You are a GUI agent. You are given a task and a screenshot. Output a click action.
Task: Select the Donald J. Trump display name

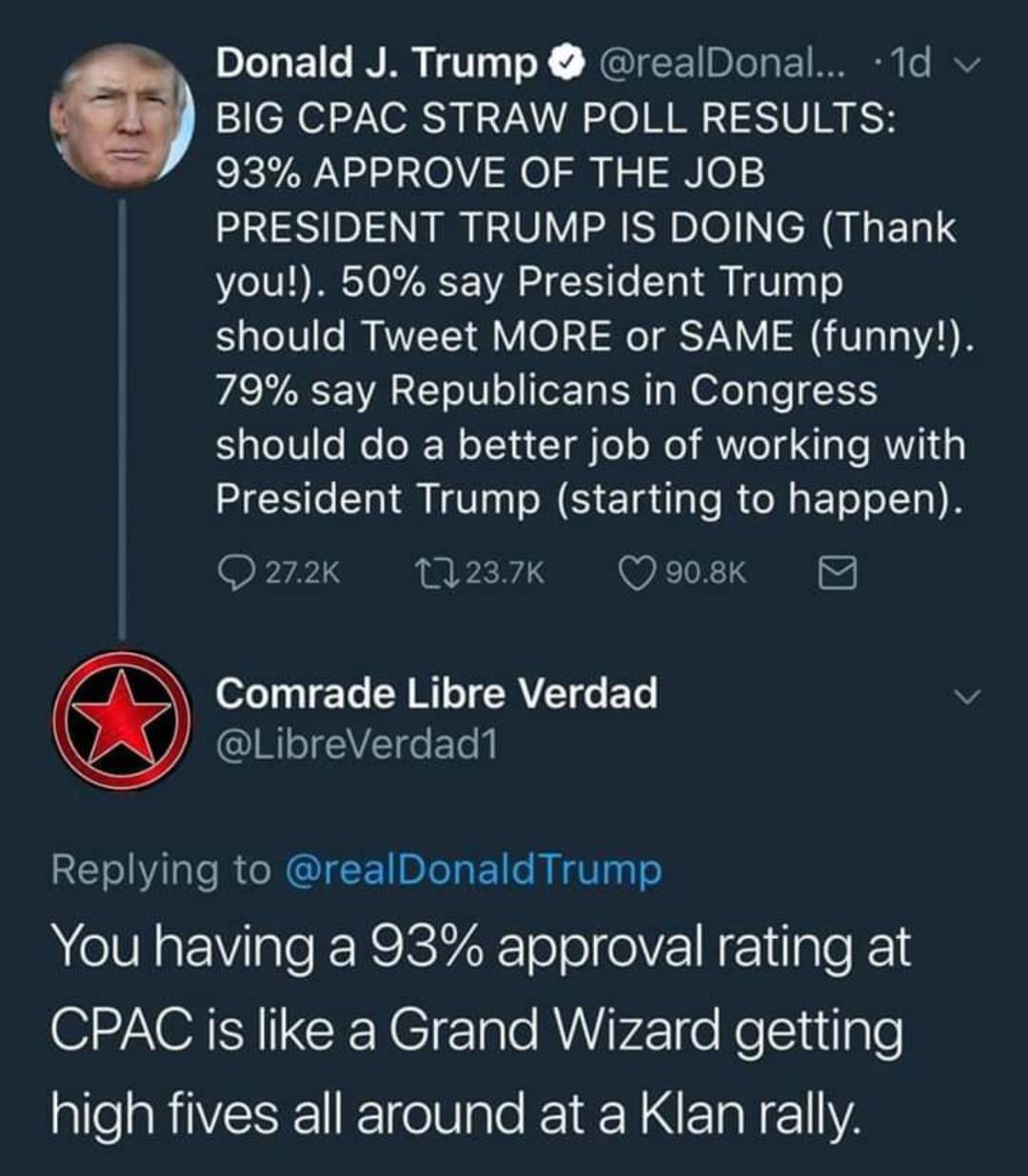pyautogui.click(x=376, y=66)
